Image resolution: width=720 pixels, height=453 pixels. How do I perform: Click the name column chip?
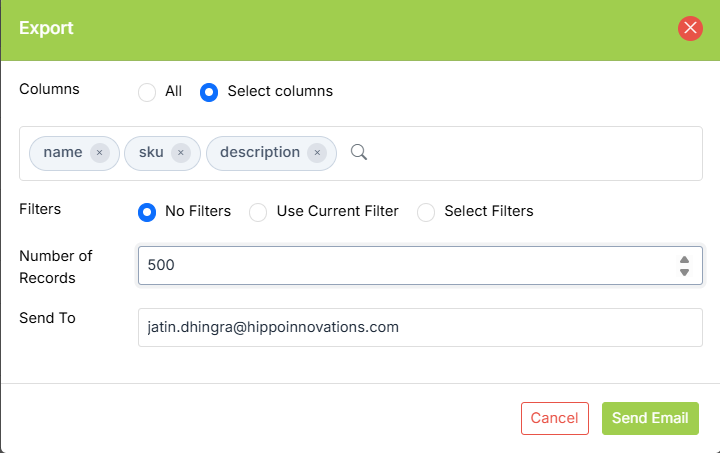[x=63, y=153]
